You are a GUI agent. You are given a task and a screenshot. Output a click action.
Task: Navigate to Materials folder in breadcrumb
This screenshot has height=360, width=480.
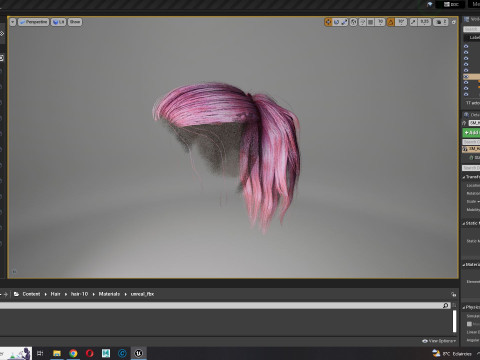pyautogui.click(x=109, y=294)
